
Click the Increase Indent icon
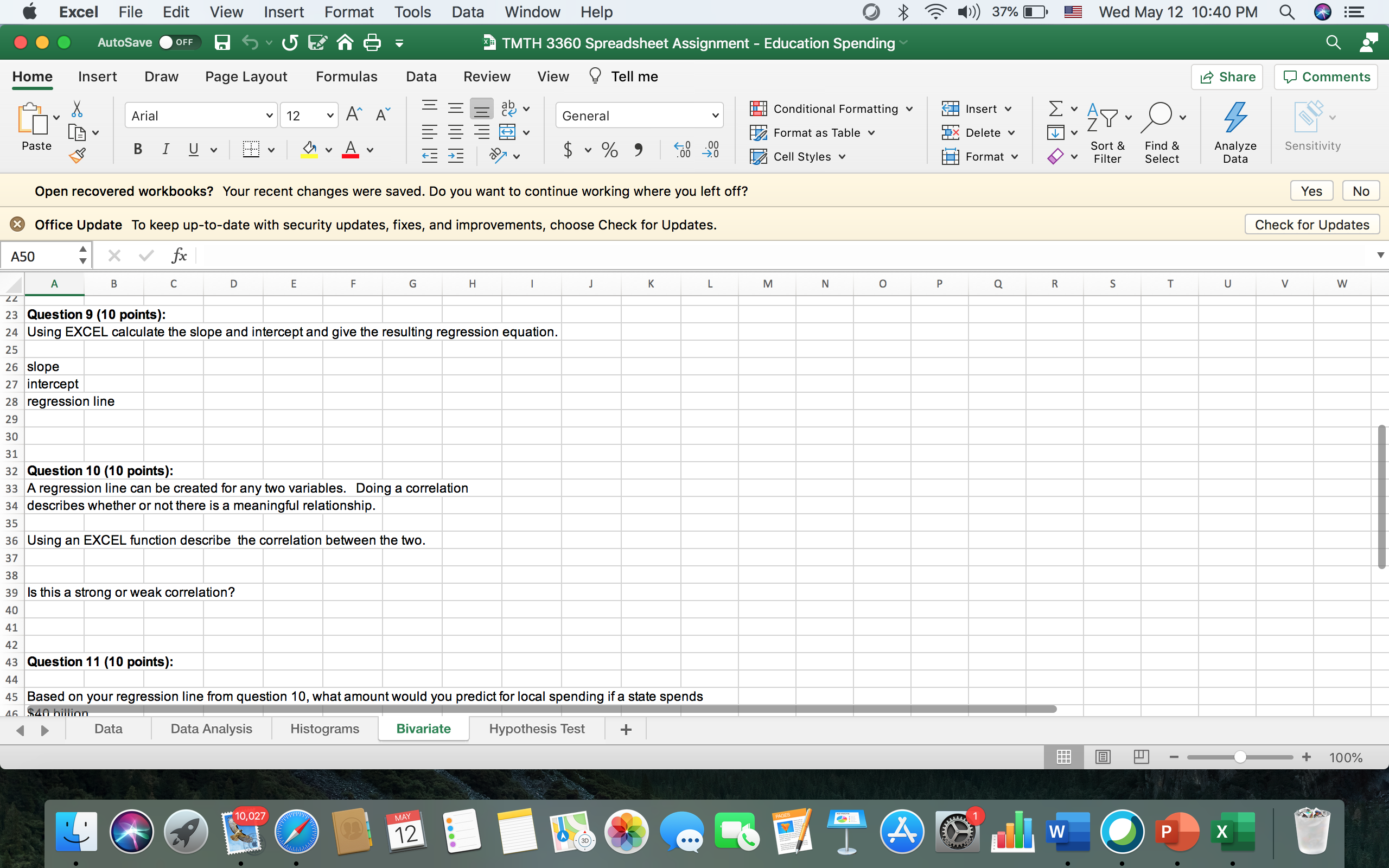click(x=456, y=156)
